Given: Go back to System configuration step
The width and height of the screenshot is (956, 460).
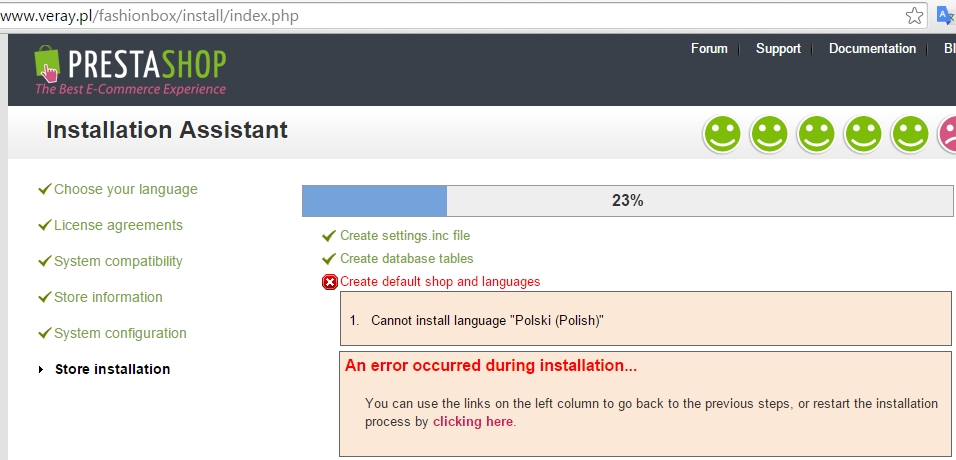Looking at the screenshot, I should click(x=120, y=333).
